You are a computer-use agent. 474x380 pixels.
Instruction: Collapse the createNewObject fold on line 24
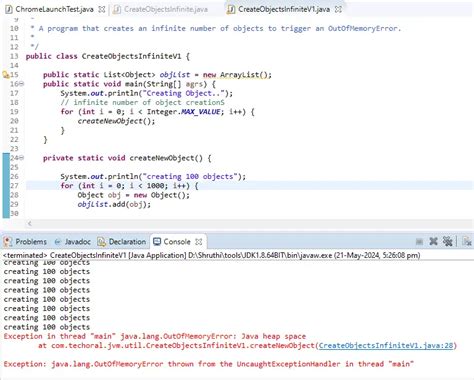click(x=22, y=158)
